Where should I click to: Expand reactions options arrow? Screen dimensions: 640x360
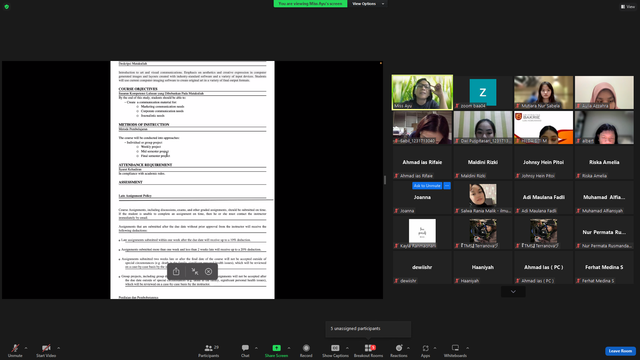[408, 348]
